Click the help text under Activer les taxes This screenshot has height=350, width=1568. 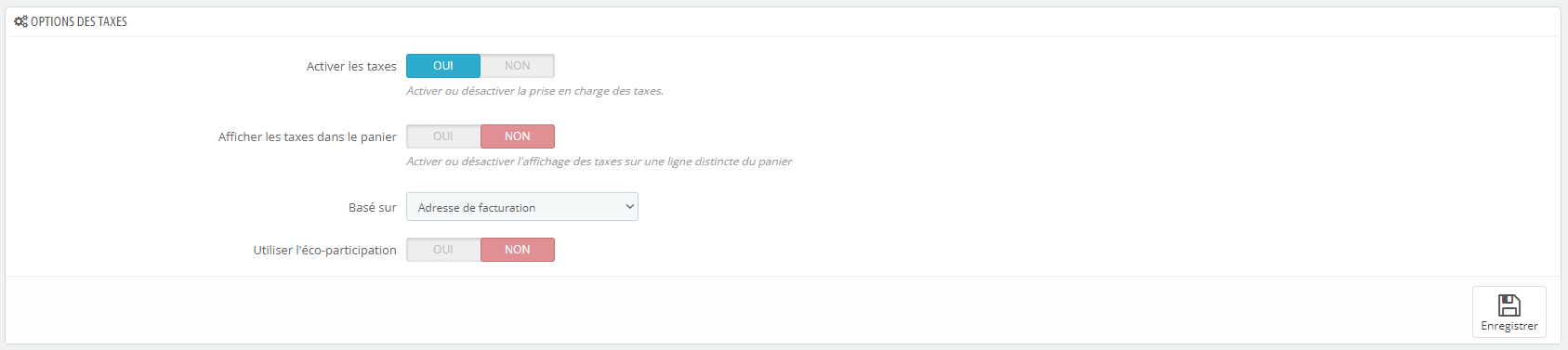point(535,91)
